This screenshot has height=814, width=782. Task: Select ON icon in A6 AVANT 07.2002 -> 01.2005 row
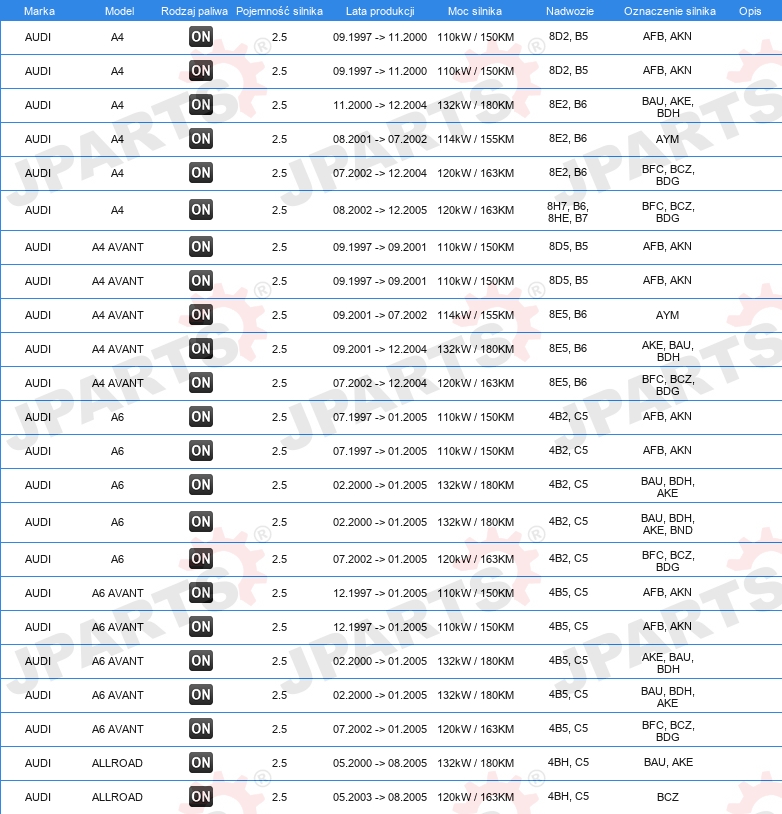click(x=201, y=729)
